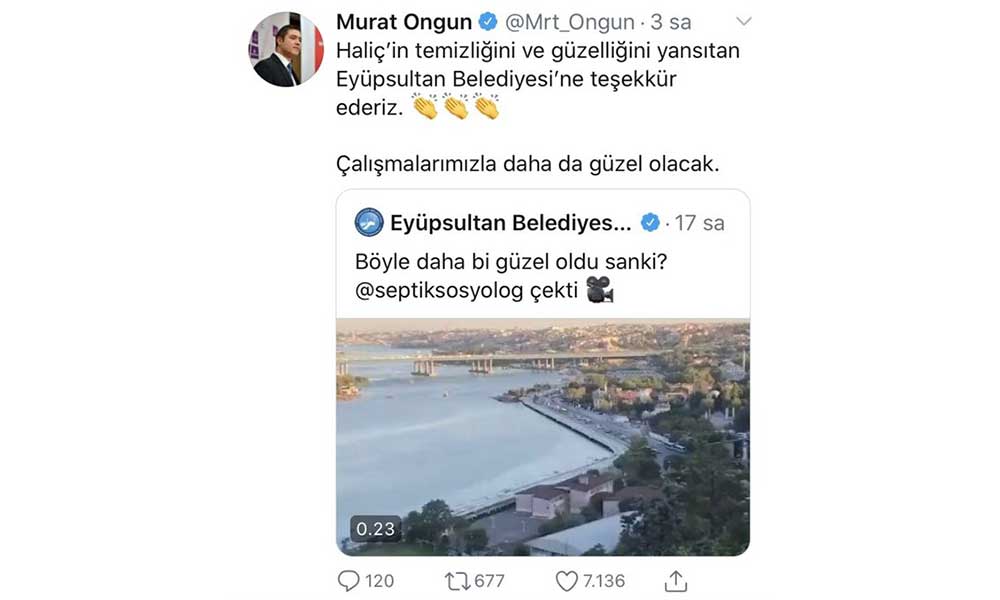Open Eyüpsultan Belediyesi account name
This screenshot has width=1000, height=600.
click(x=510, y=222)
